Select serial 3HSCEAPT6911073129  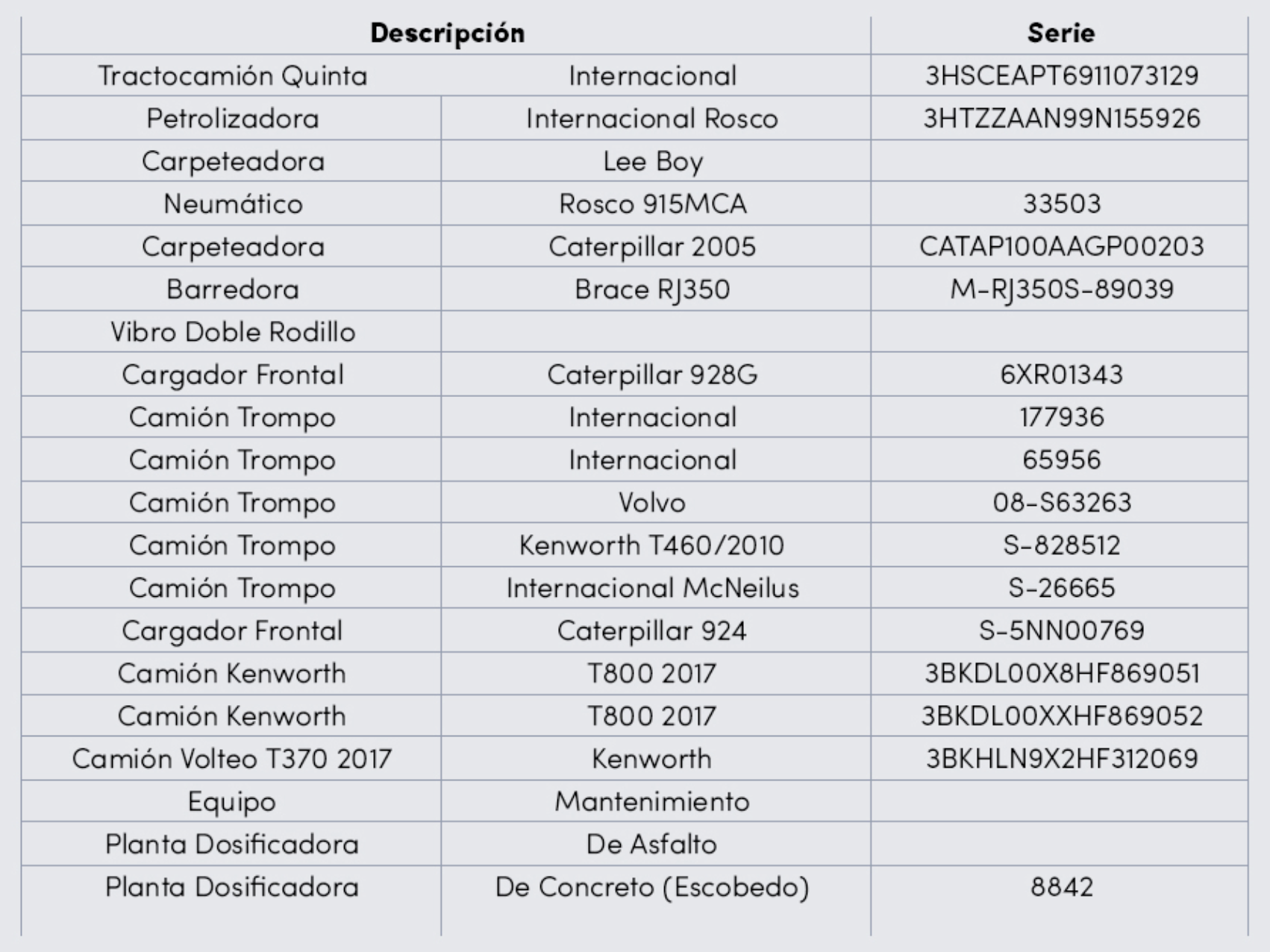[1061, 76]
